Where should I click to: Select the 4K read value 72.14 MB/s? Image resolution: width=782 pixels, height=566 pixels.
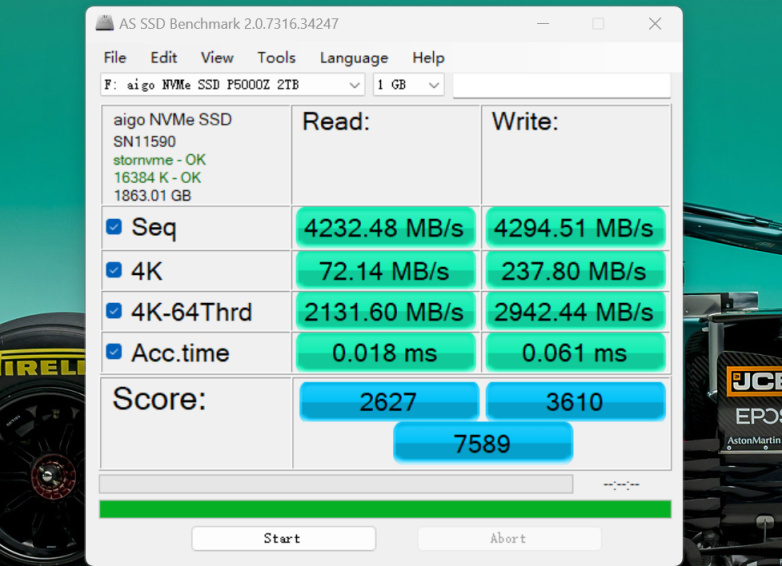[385, 271]
